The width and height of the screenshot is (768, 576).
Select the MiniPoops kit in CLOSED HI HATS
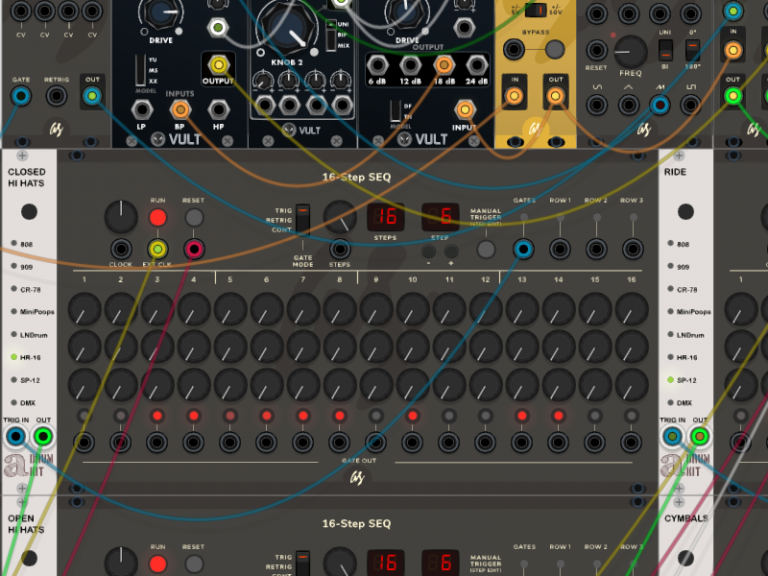(14, 312)
